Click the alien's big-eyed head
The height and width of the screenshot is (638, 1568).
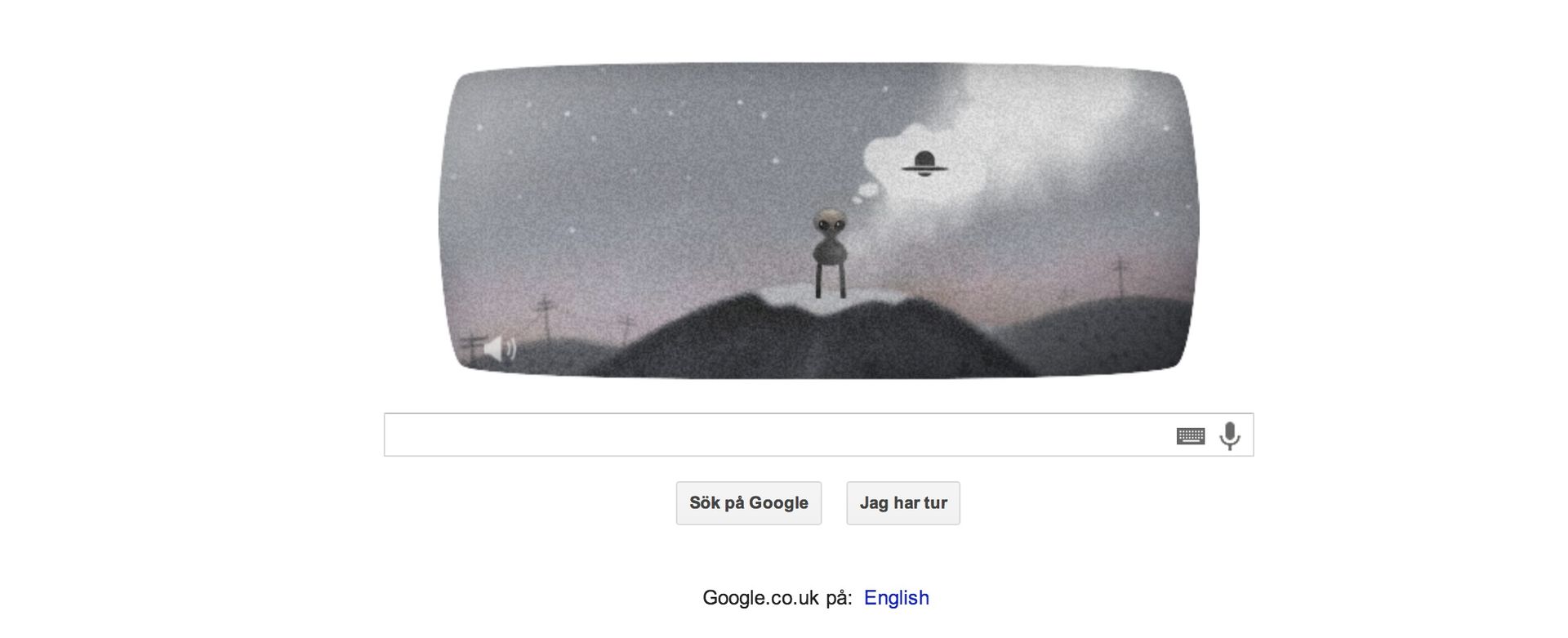click(829, 223)
